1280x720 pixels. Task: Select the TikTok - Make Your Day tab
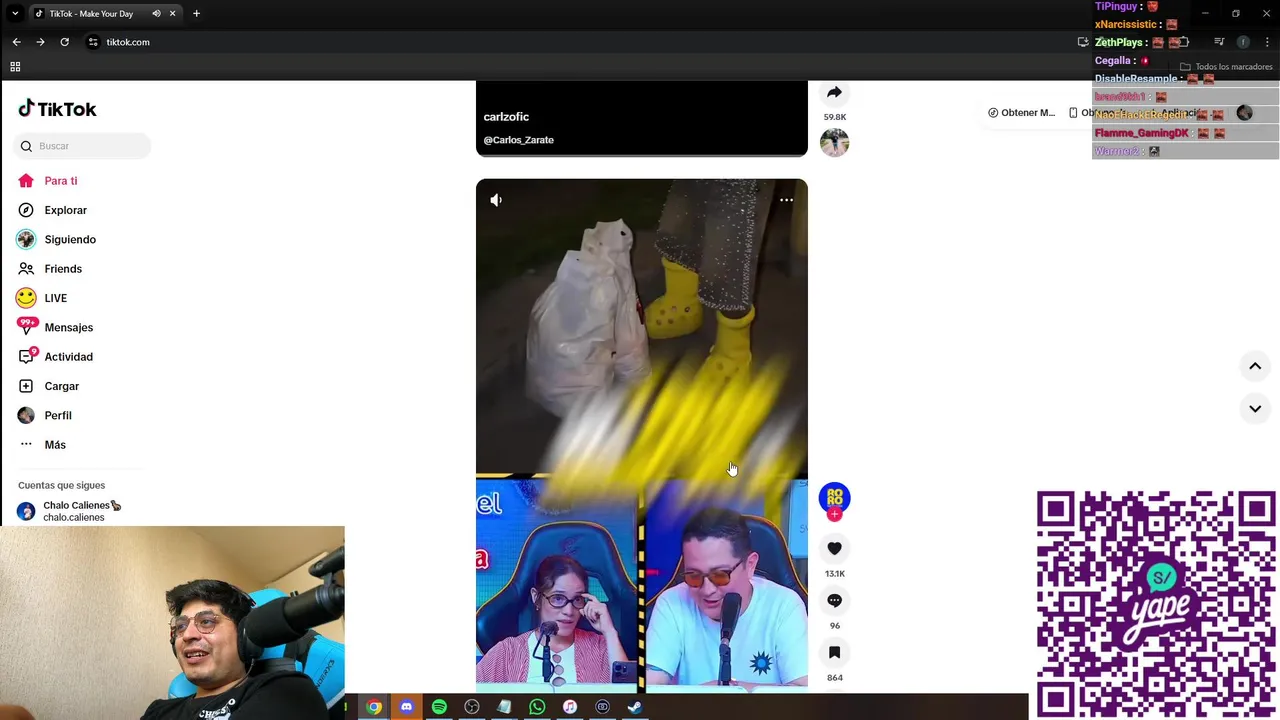[104, 14]
